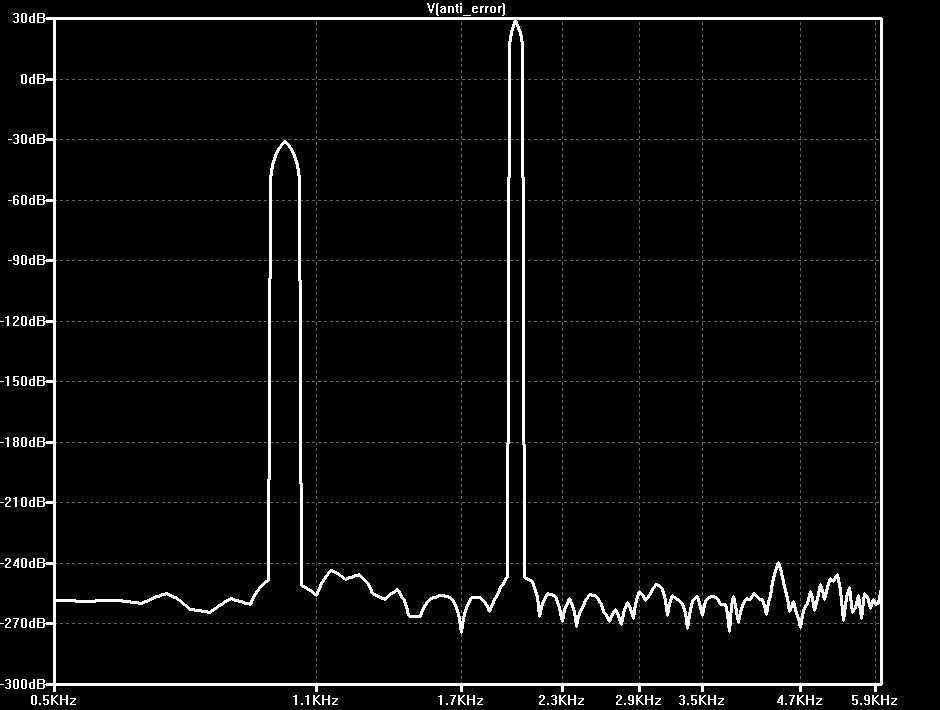Image resolution: width=940 pixels, height=710 pixels.
Task: Click the 1.1KHz frequency axis label
Action: [x=316, y=700]
